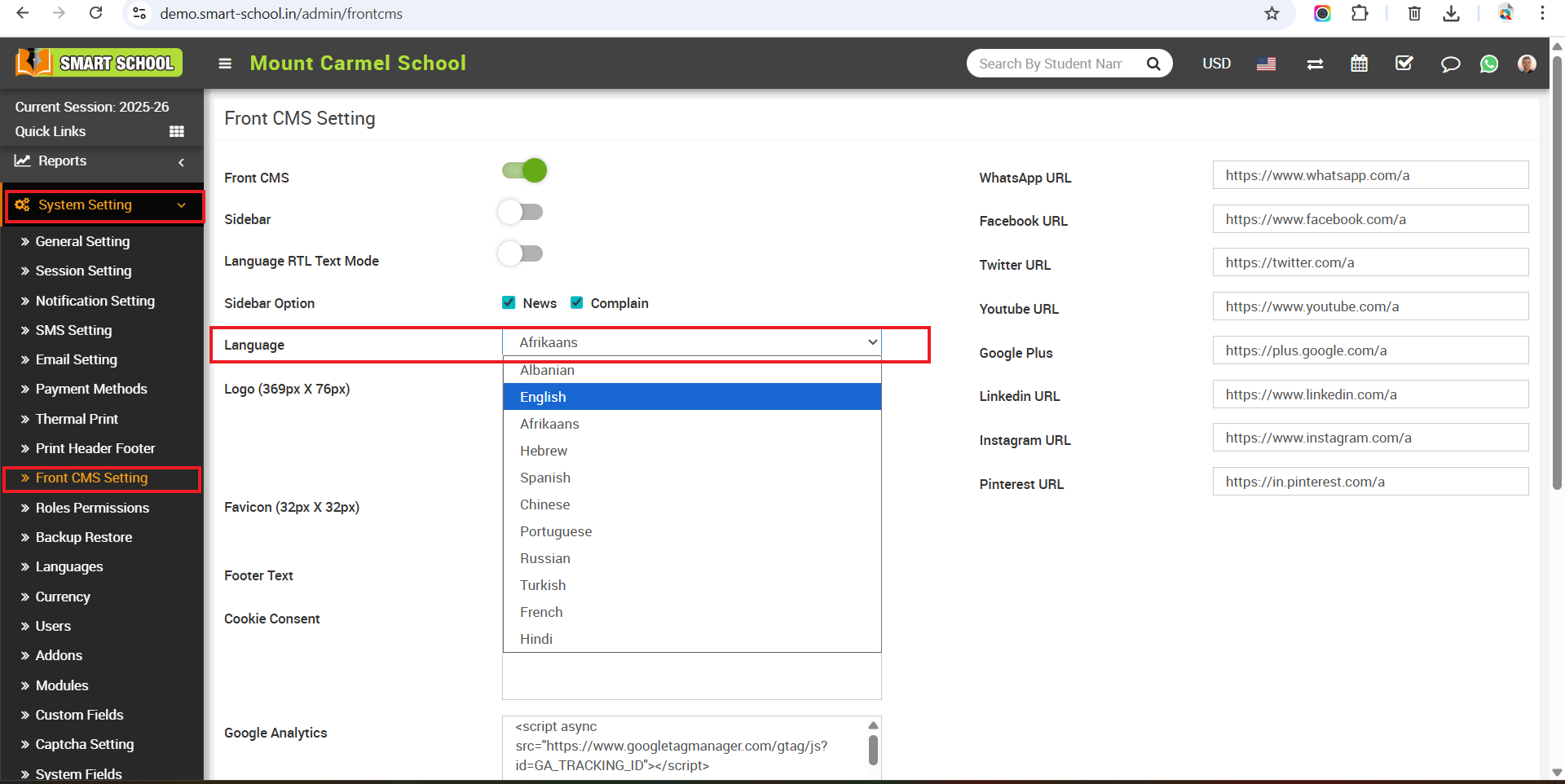Open Roles Permissions page
The image size is (1565, 784).
(92, 508)
